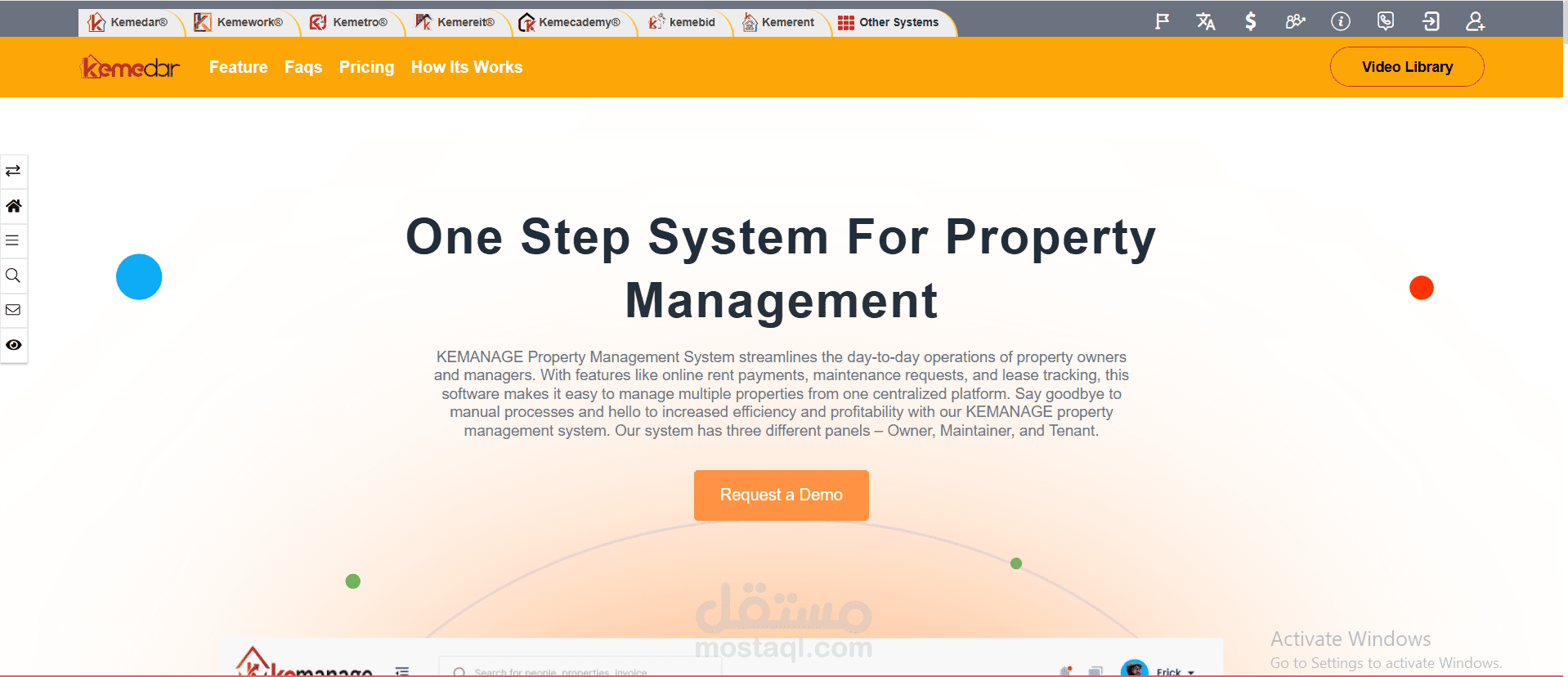Screen dimensions: 1568x677
Task: Click the KEMANAGE Property Management System description paragraph
Action: tap(782, 394)
